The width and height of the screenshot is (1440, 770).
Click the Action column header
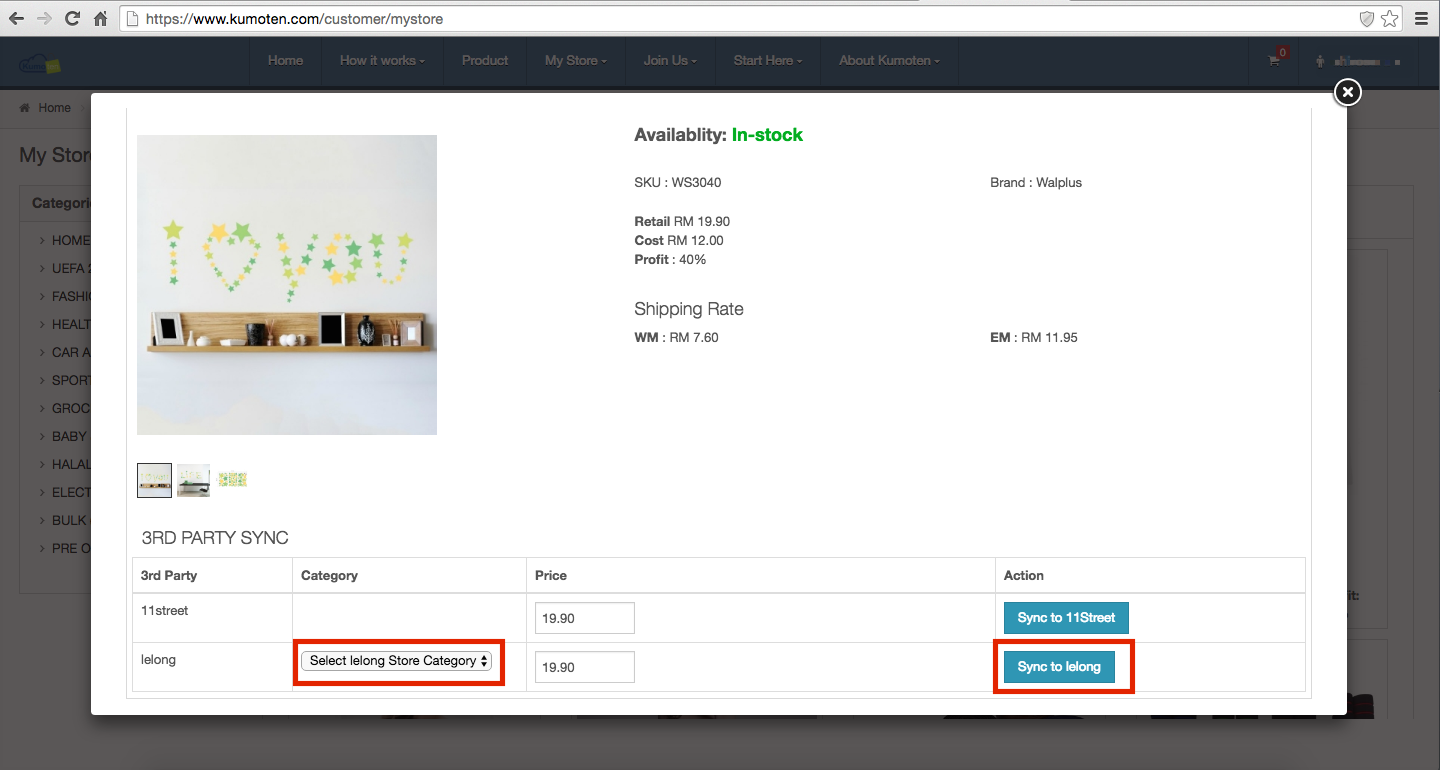pos(1024,576)
